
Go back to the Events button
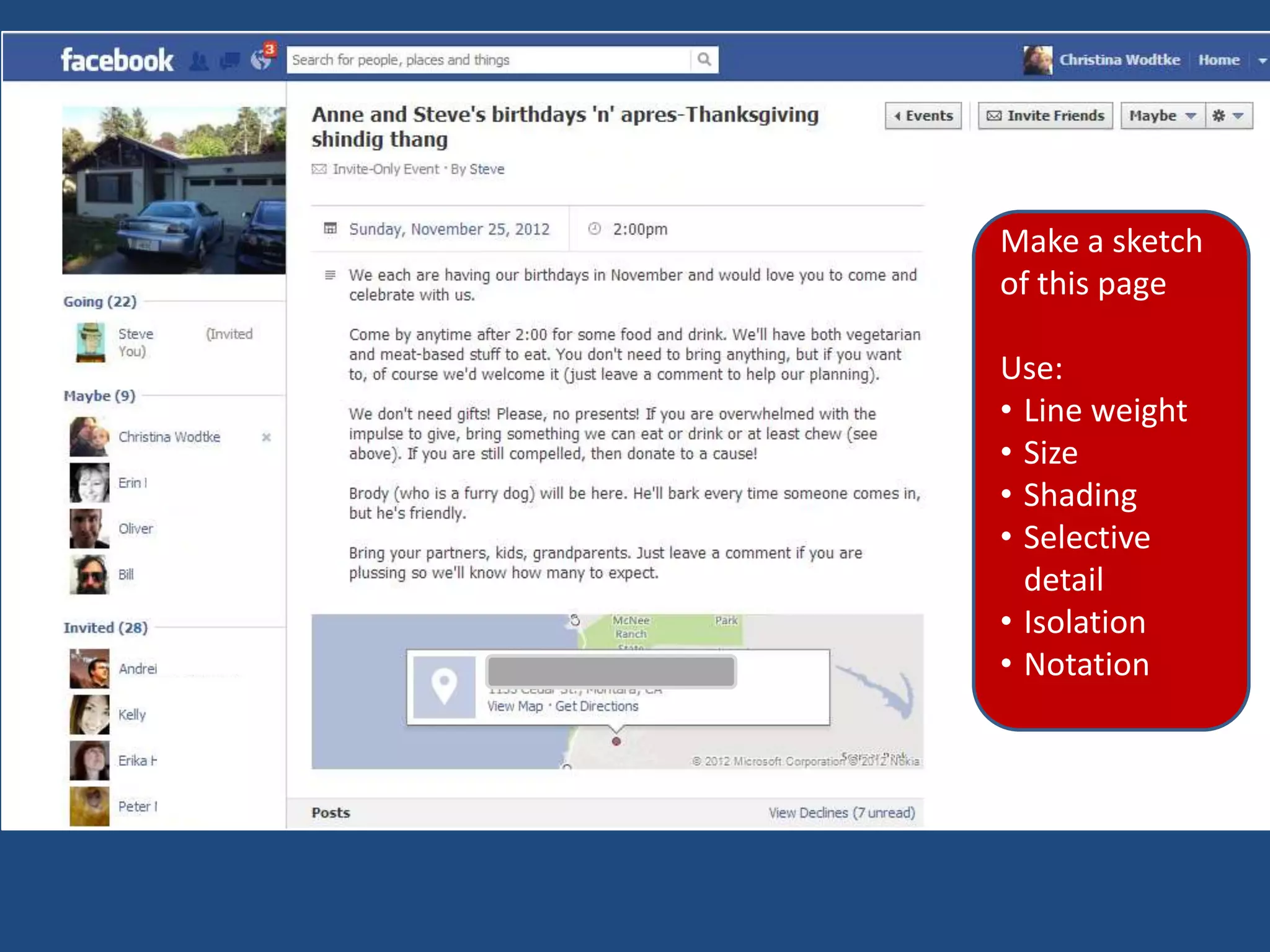tap(923, 116)
